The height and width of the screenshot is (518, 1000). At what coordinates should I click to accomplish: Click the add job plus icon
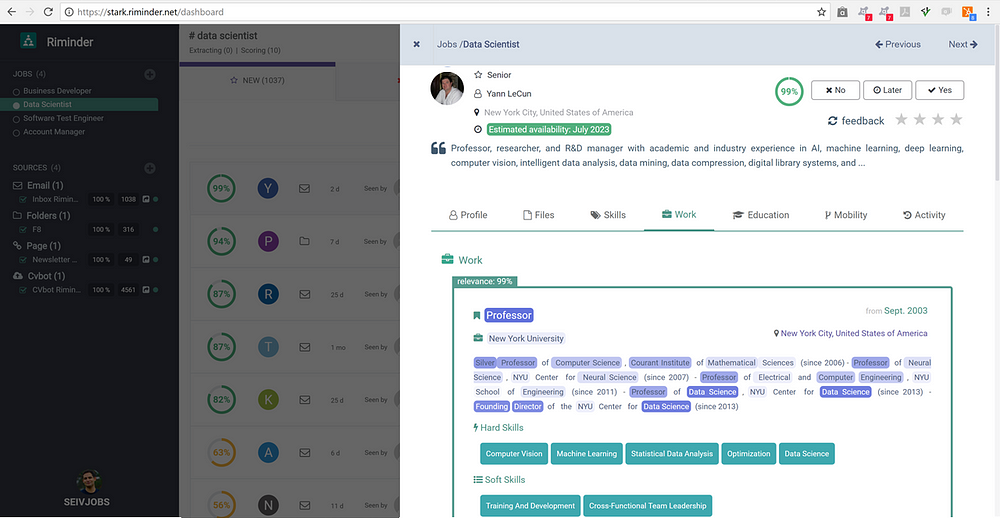[150, 74]
